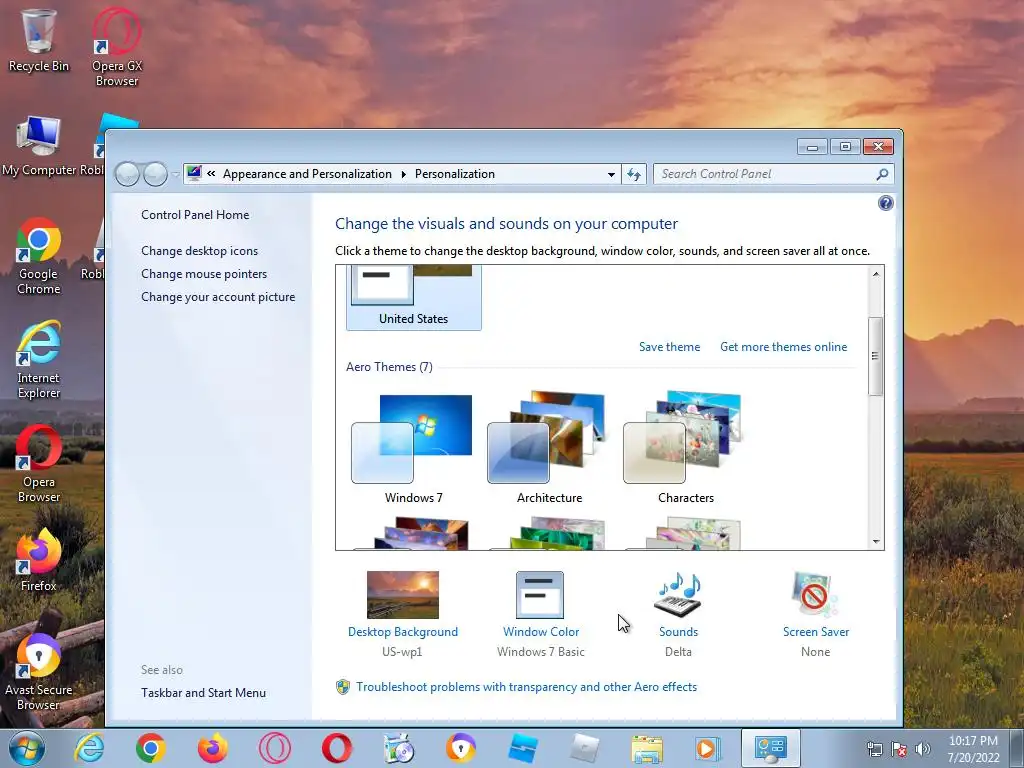Click the Action Center flag tray icon
This screenshot has width=1024, height=768.
[899, 749]
